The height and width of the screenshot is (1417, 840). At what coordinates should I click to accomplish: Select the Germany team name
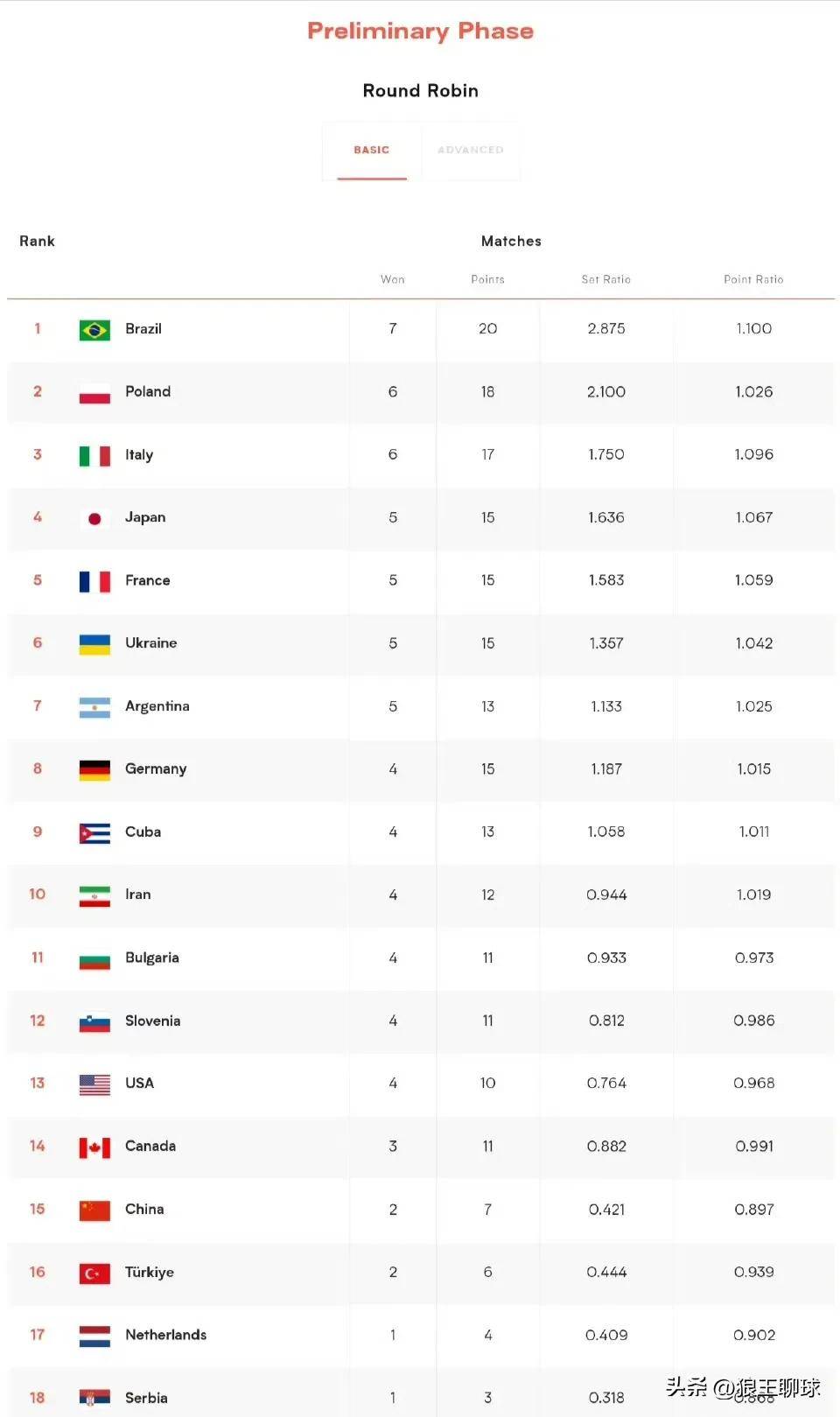[x=156, y=769]
